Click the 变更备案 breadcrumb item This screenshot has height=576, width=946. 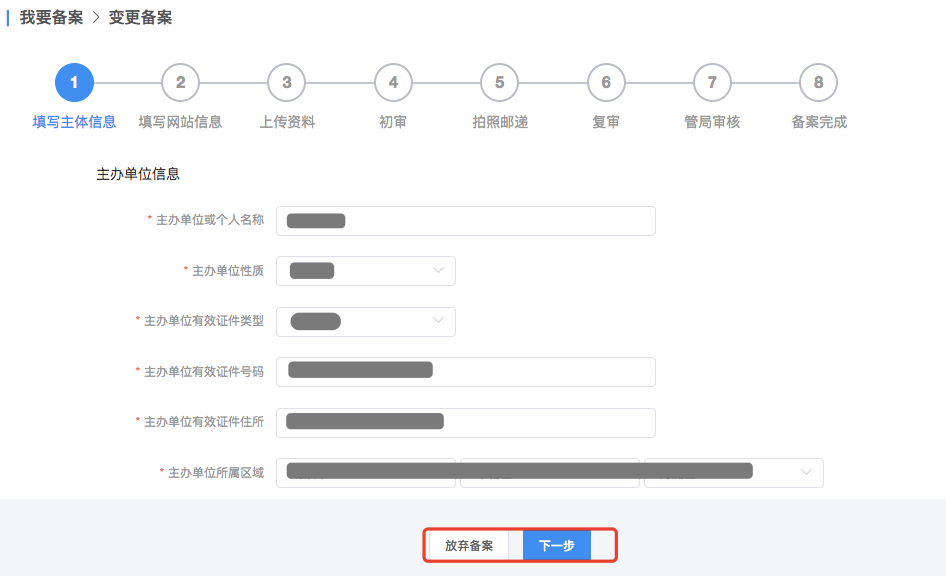click(140, 17)
